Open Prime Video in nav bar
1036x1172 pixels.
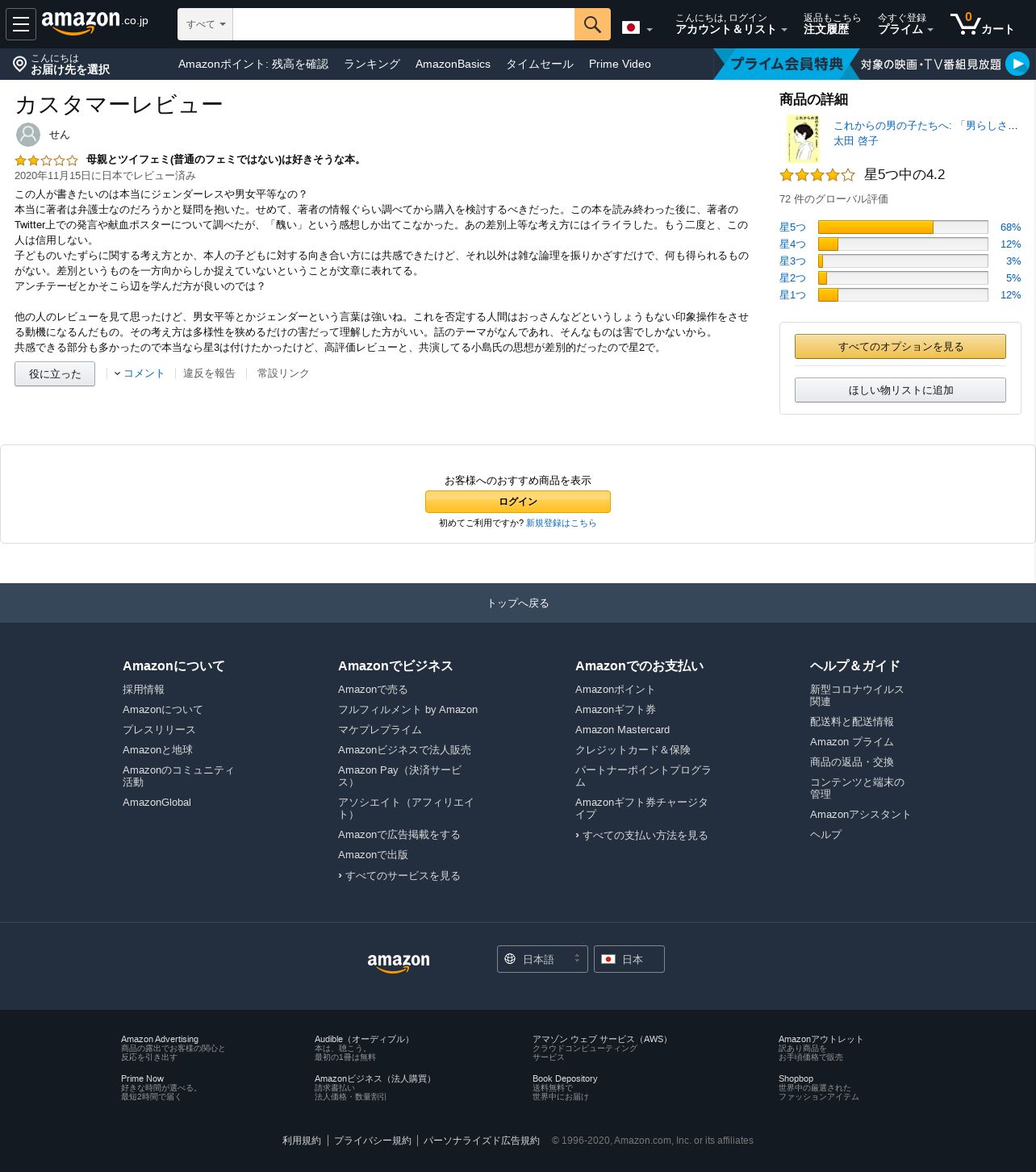click(x=620, y=64)
